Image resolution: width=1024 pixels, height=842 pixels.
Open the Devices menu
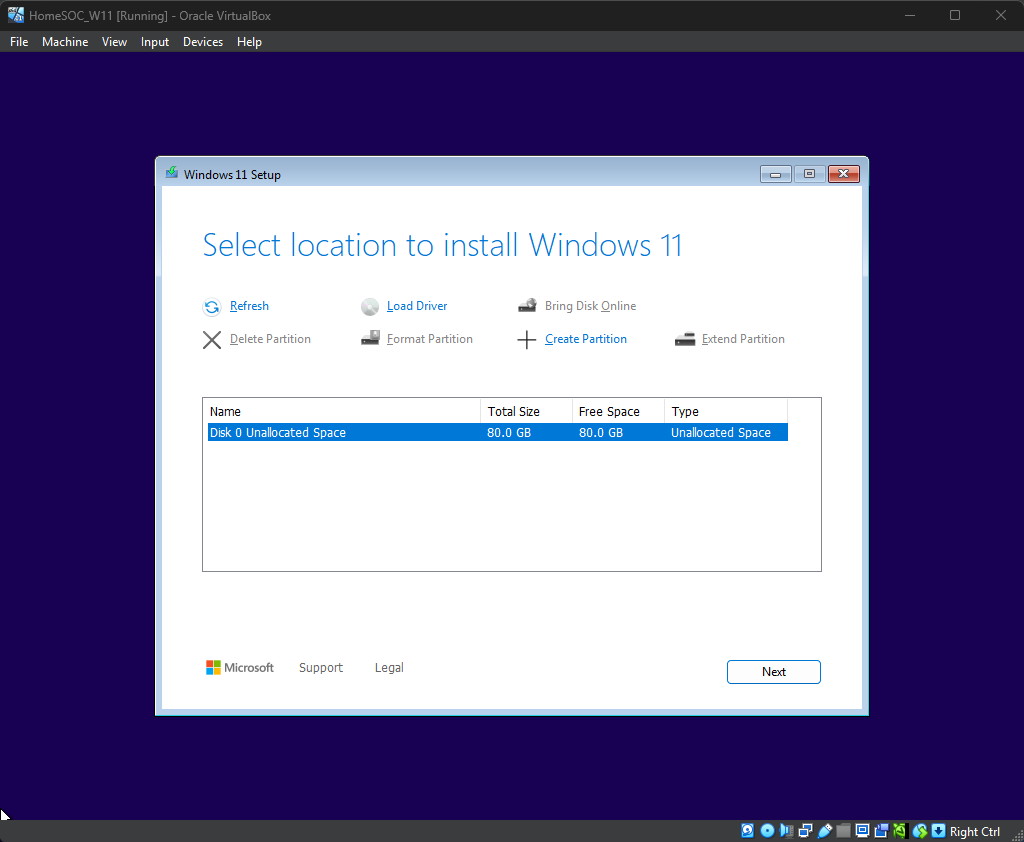[203, 42]
